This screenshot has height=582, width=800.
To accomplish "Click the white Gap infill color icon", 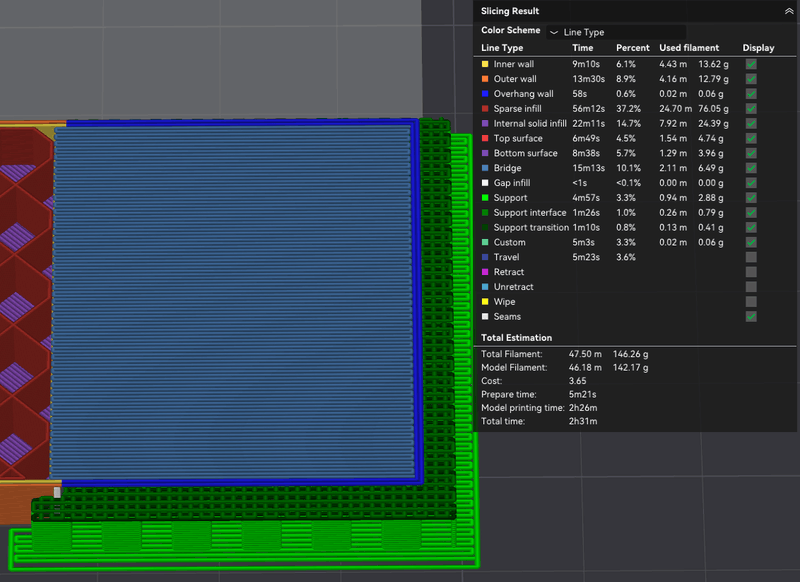I will 485,183.
